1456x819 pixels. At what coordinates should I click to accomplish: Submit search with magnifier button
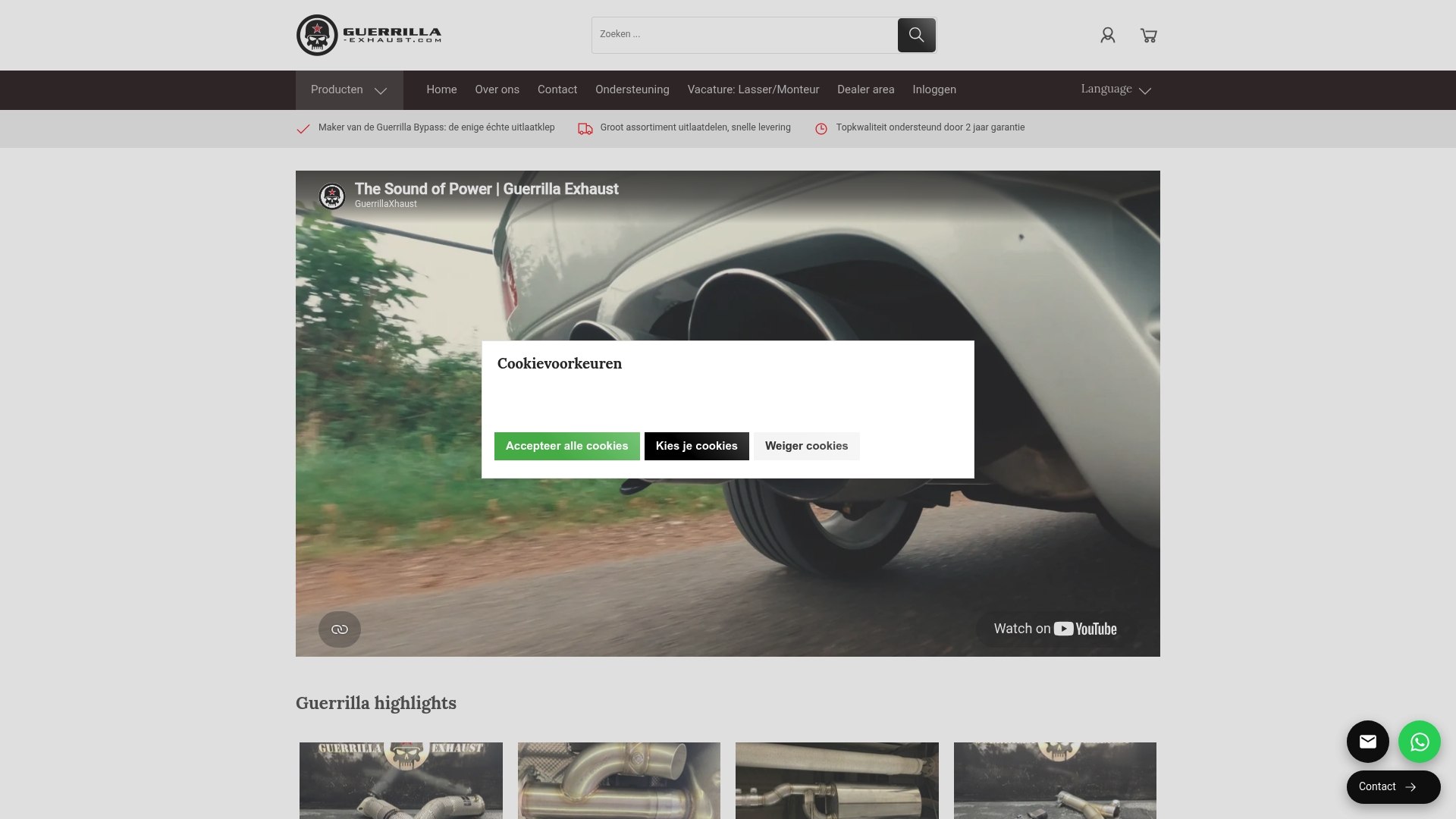916,35
